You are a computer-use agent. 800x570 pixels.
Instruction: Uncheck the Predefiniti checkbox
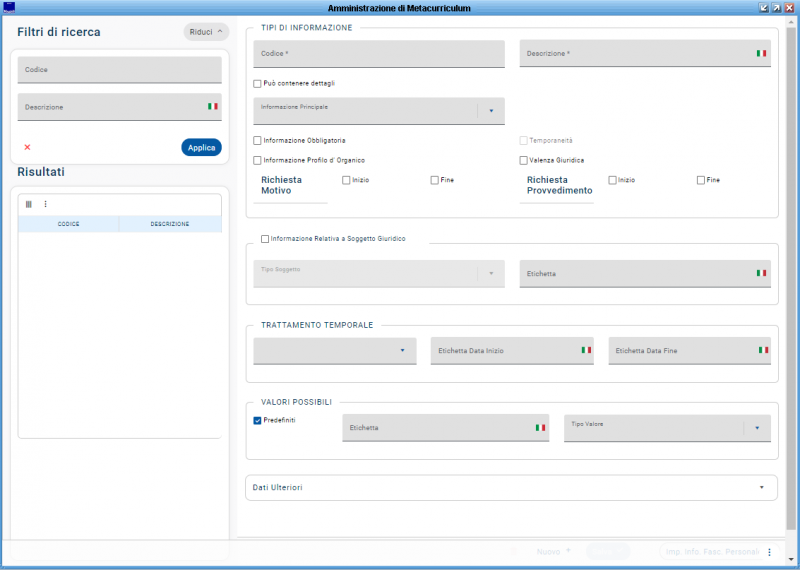pyautogui.click(x=258, y=421)
